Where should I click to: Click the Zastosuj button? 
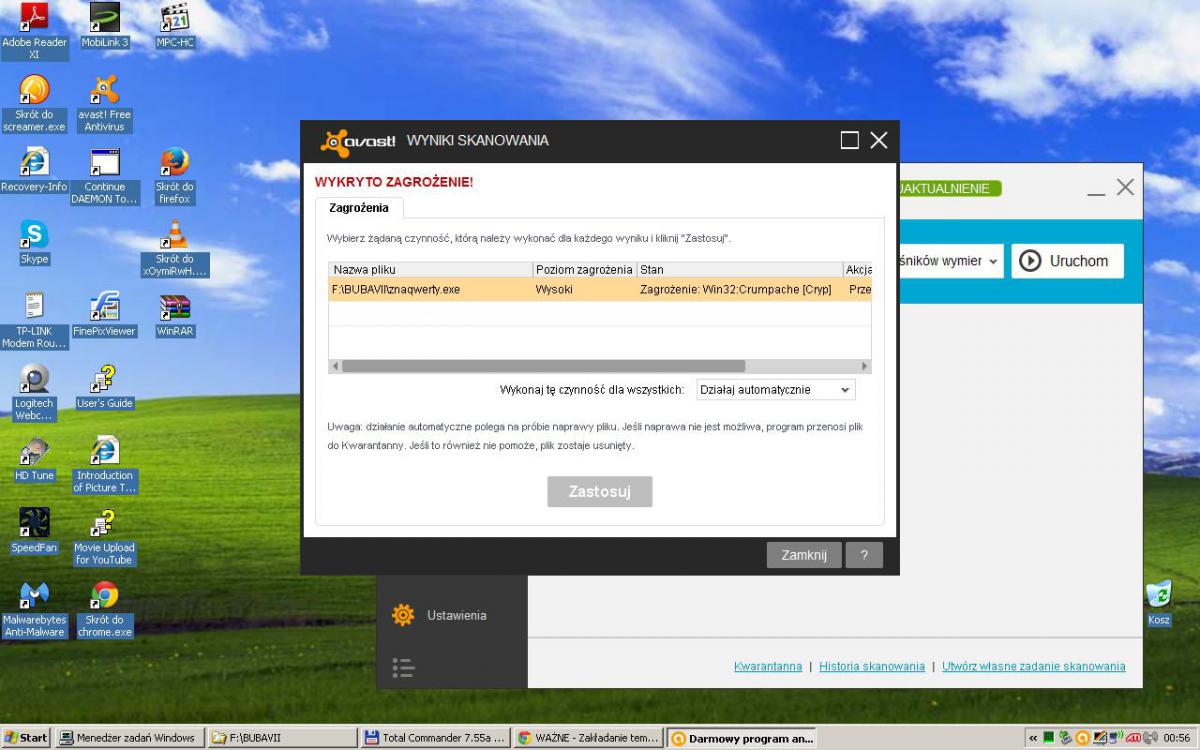(600, 491)
